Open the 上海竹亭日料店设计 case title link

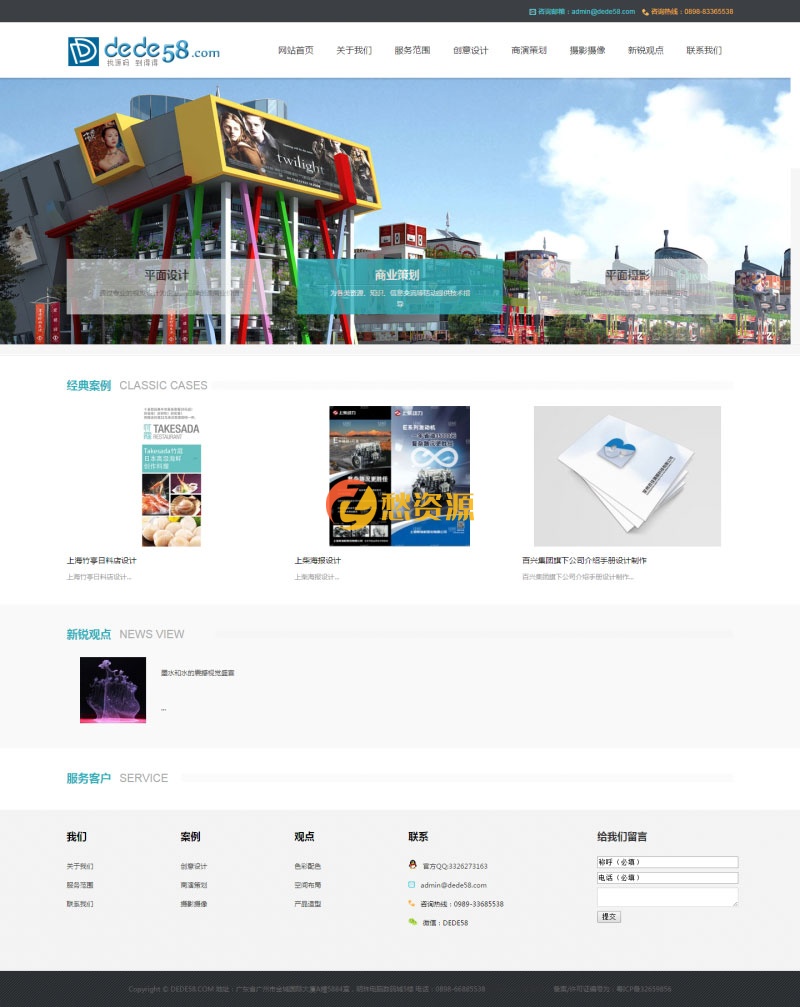101,560
